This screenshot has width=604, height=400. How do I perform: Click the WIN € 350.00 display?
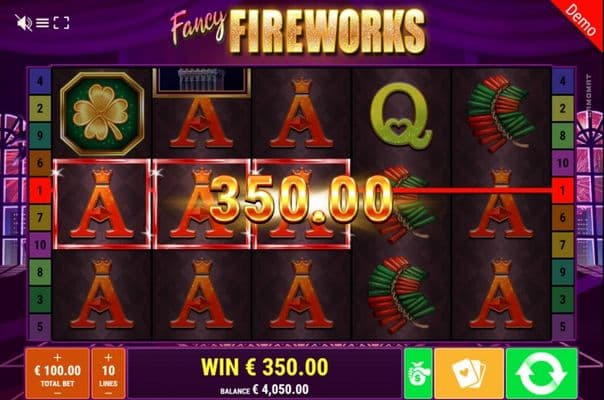265,366
